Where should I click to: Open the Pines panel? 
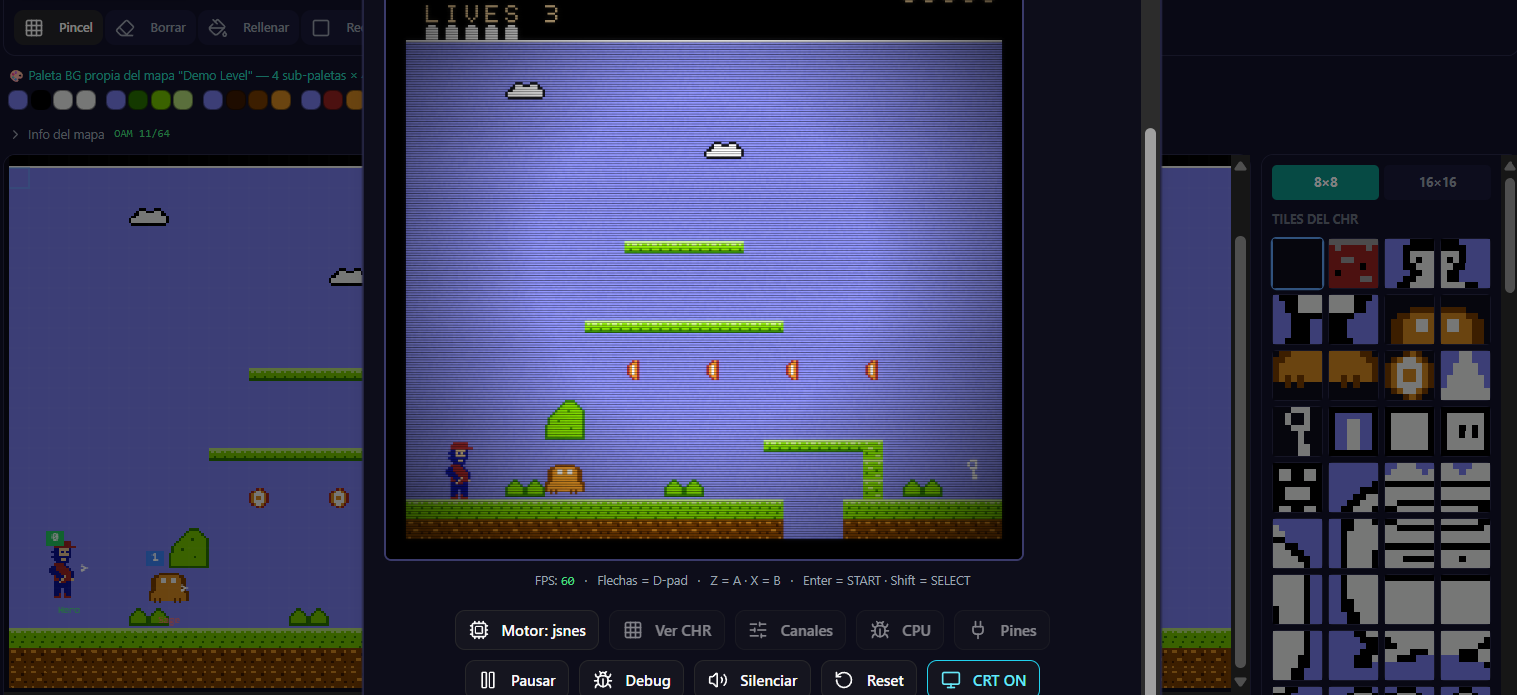pyautogui.click(x=1002, y=630)
